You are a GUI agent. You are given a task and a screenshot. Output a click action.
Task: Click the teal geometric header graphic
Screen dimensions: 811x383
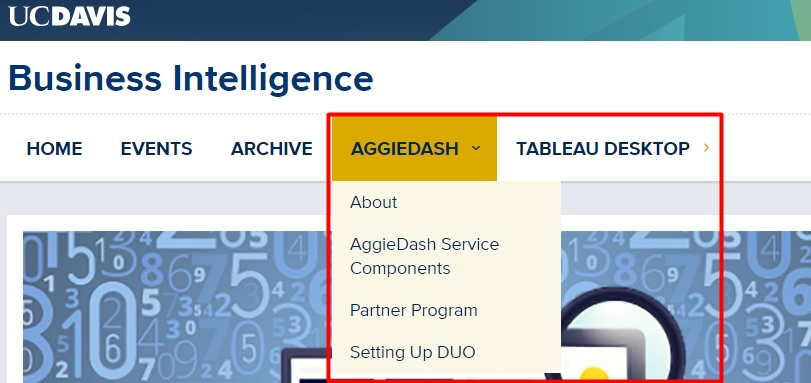[621, 20]
